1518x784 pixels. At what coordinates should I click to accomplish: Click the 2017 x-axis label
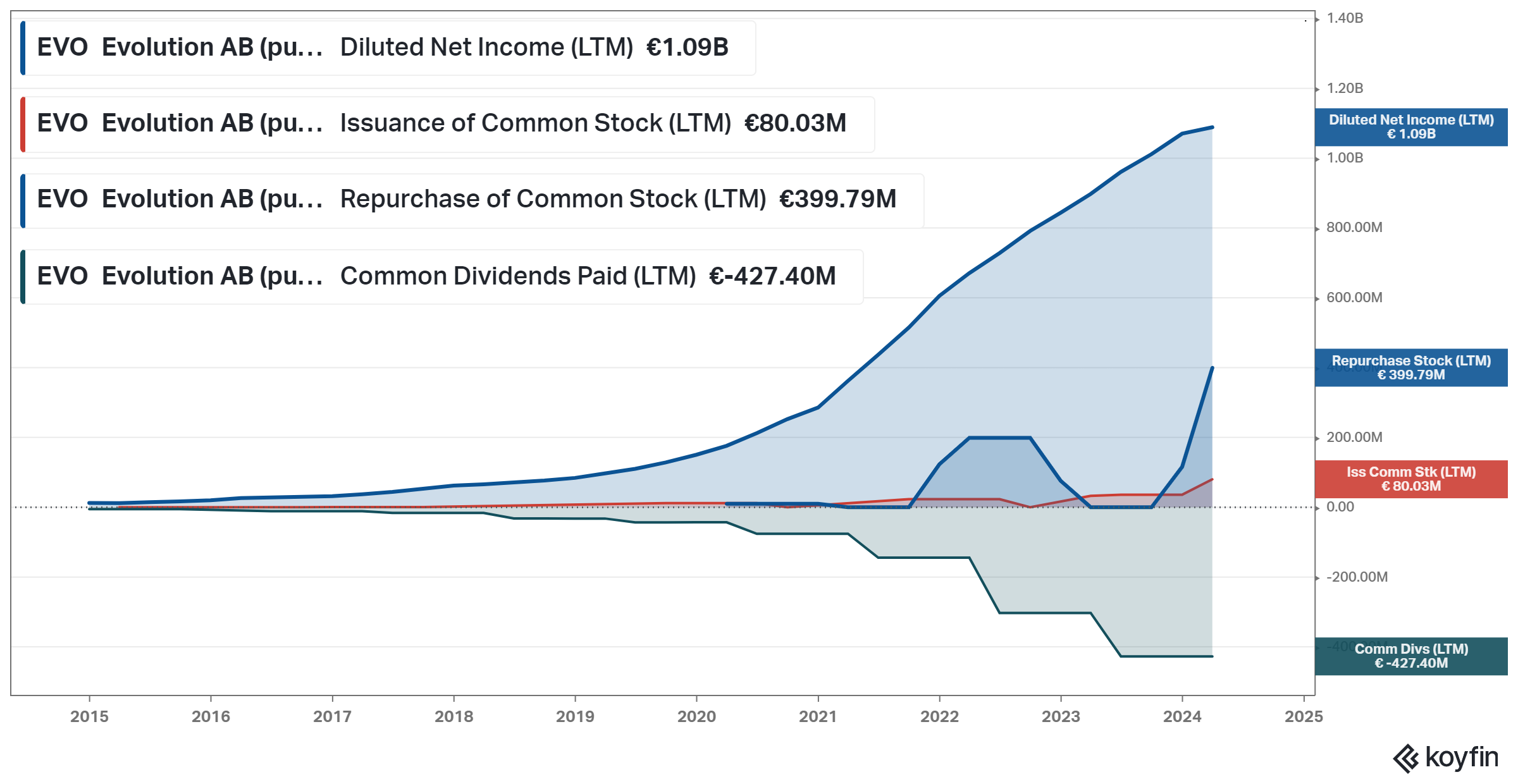[x=332, y=716]
